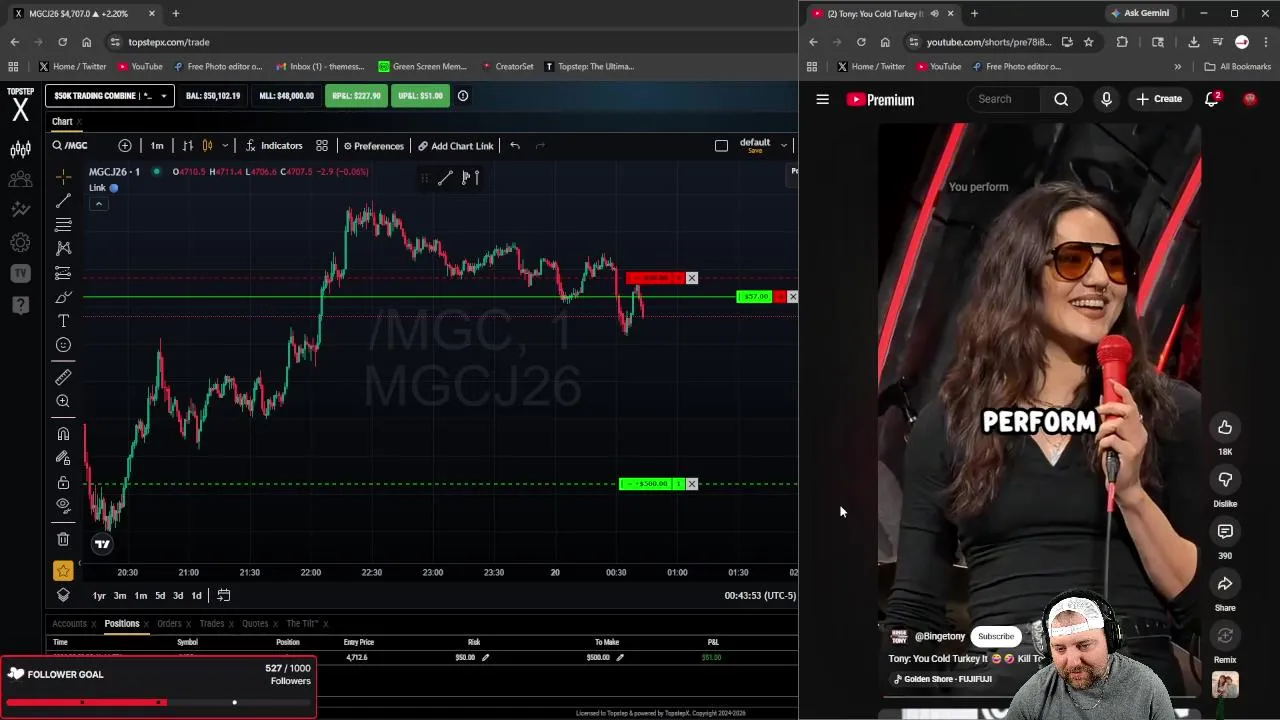
Task: Click the Chart panel tab
Action: (x=62, y=122)
